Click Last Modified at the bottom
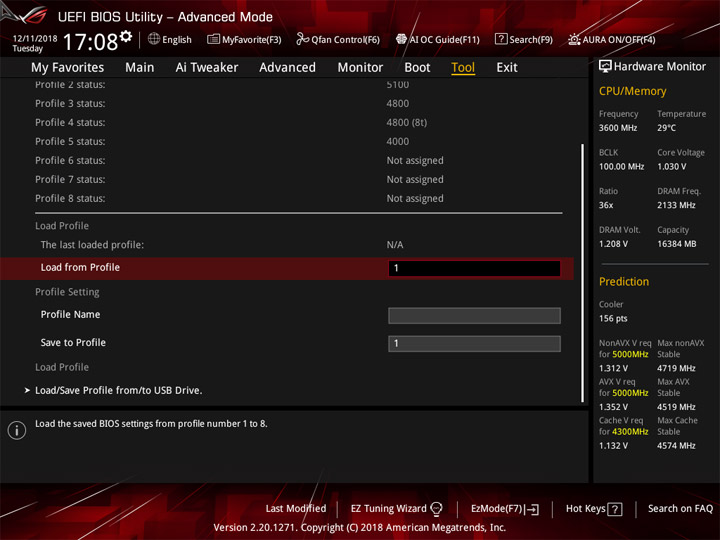The image size is (720, 540). click(296, 508)
